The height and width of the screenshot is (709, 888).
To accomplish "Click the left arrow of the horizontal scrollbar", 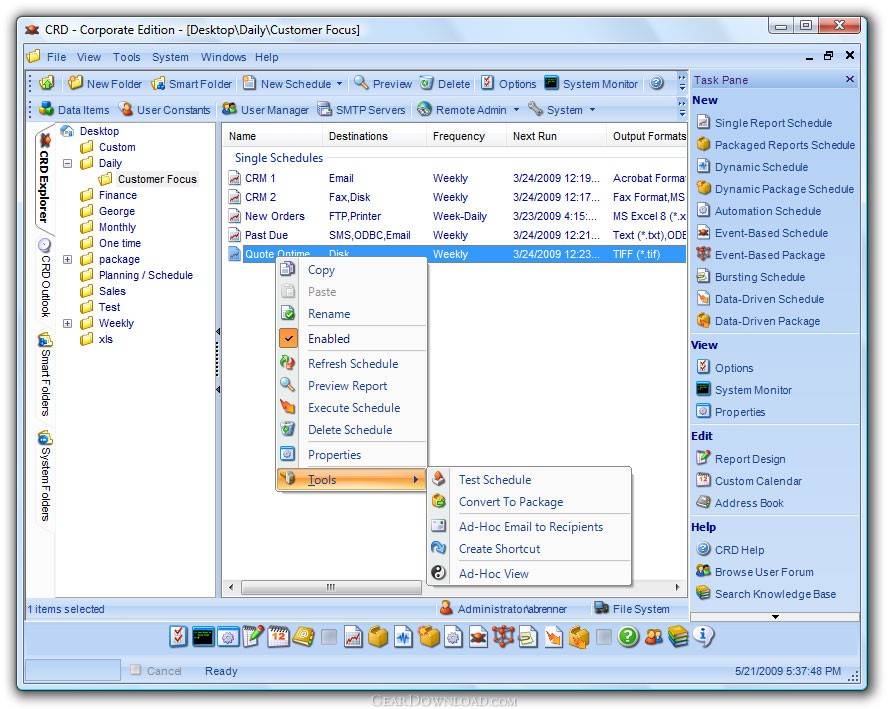I will tap(231, 587).
